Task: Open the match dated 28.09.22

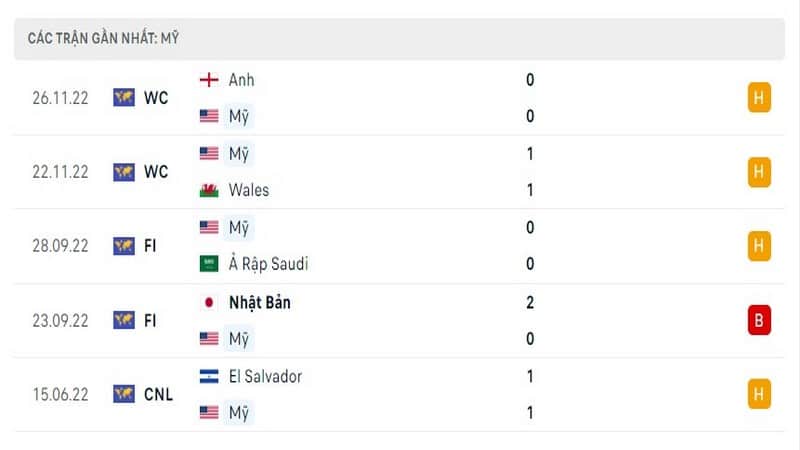Action: (x=399, y=246)
